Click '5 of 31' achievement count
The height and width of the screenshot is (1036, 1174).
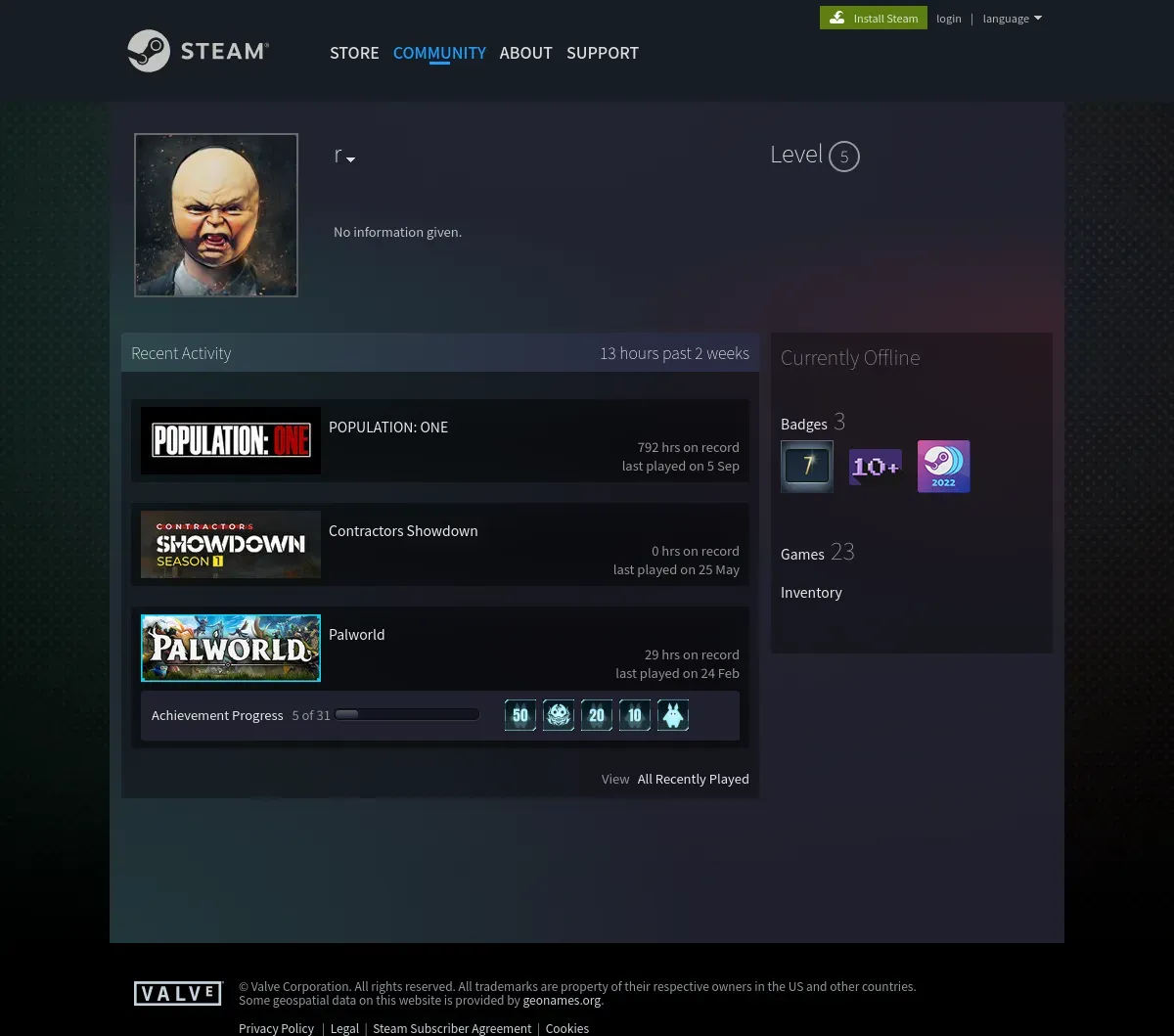coord(311,715)
